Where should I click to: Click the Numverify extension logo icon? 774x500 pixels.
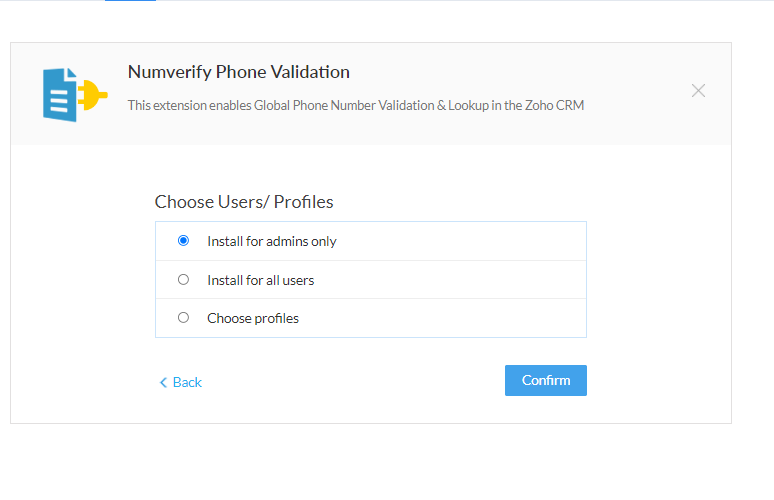tap(75, 95)
